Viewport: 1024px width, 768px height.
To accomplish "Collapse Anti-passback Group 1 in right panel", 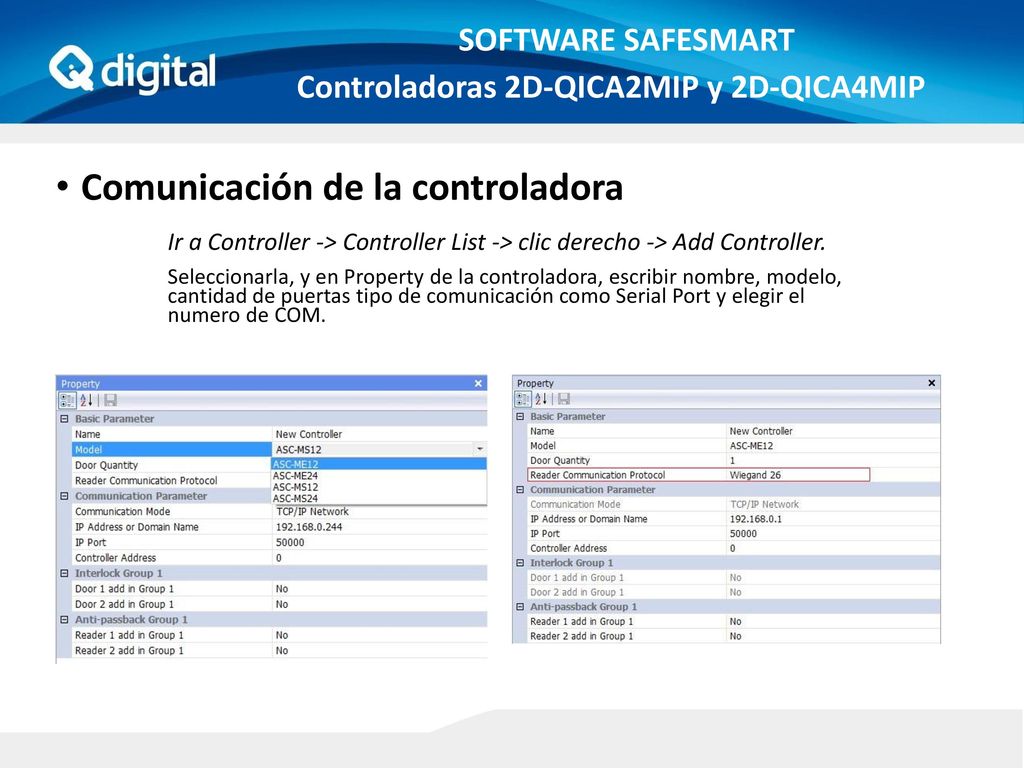I will [x=520, y=606].
